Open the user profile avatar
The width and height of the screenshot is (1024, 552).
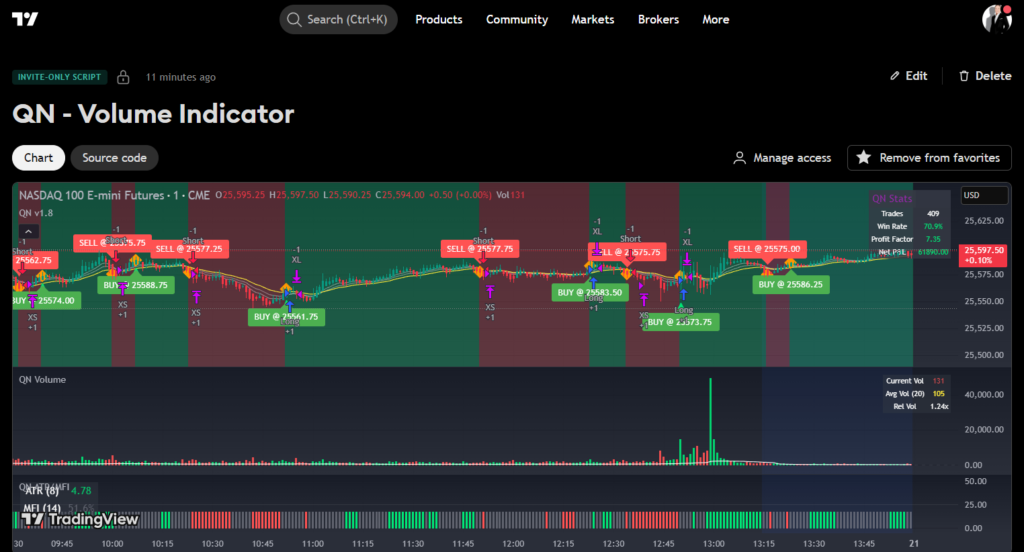(996, 19)
